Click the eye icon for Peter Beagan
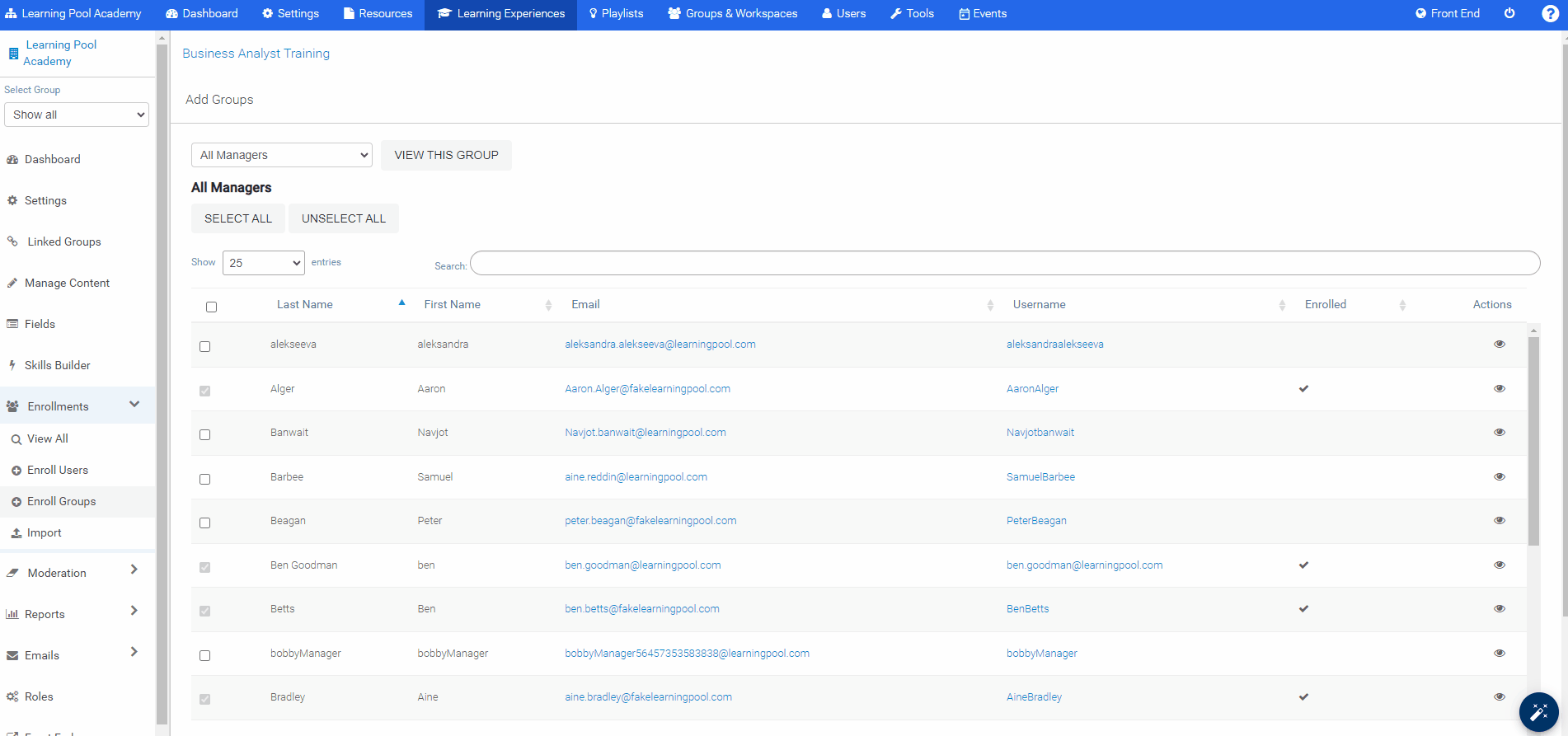This screenshot has width=1568, height=736. point(1499,521)
